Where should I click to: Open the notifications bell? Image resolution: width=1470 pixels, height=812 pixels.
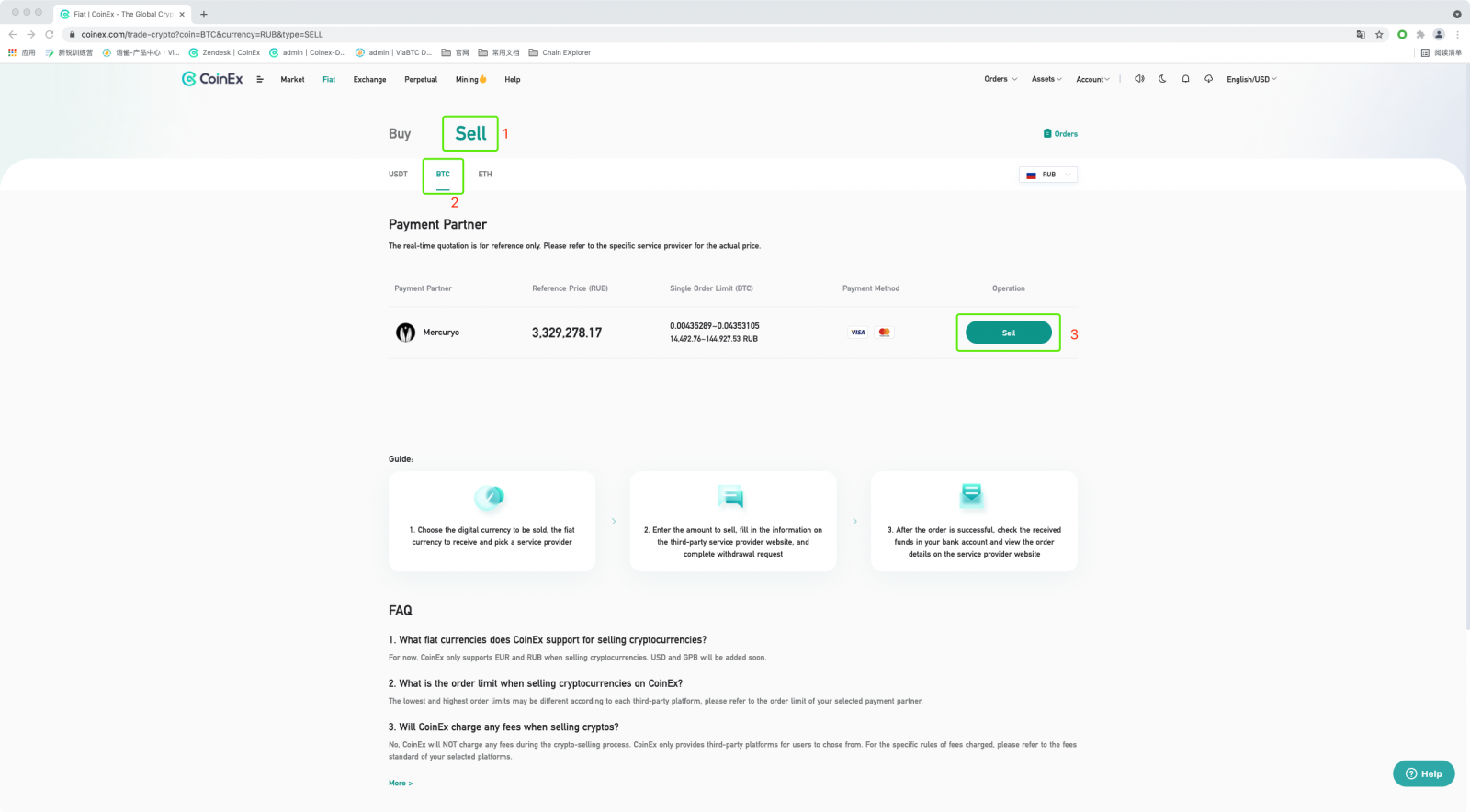pos(1185,79)
